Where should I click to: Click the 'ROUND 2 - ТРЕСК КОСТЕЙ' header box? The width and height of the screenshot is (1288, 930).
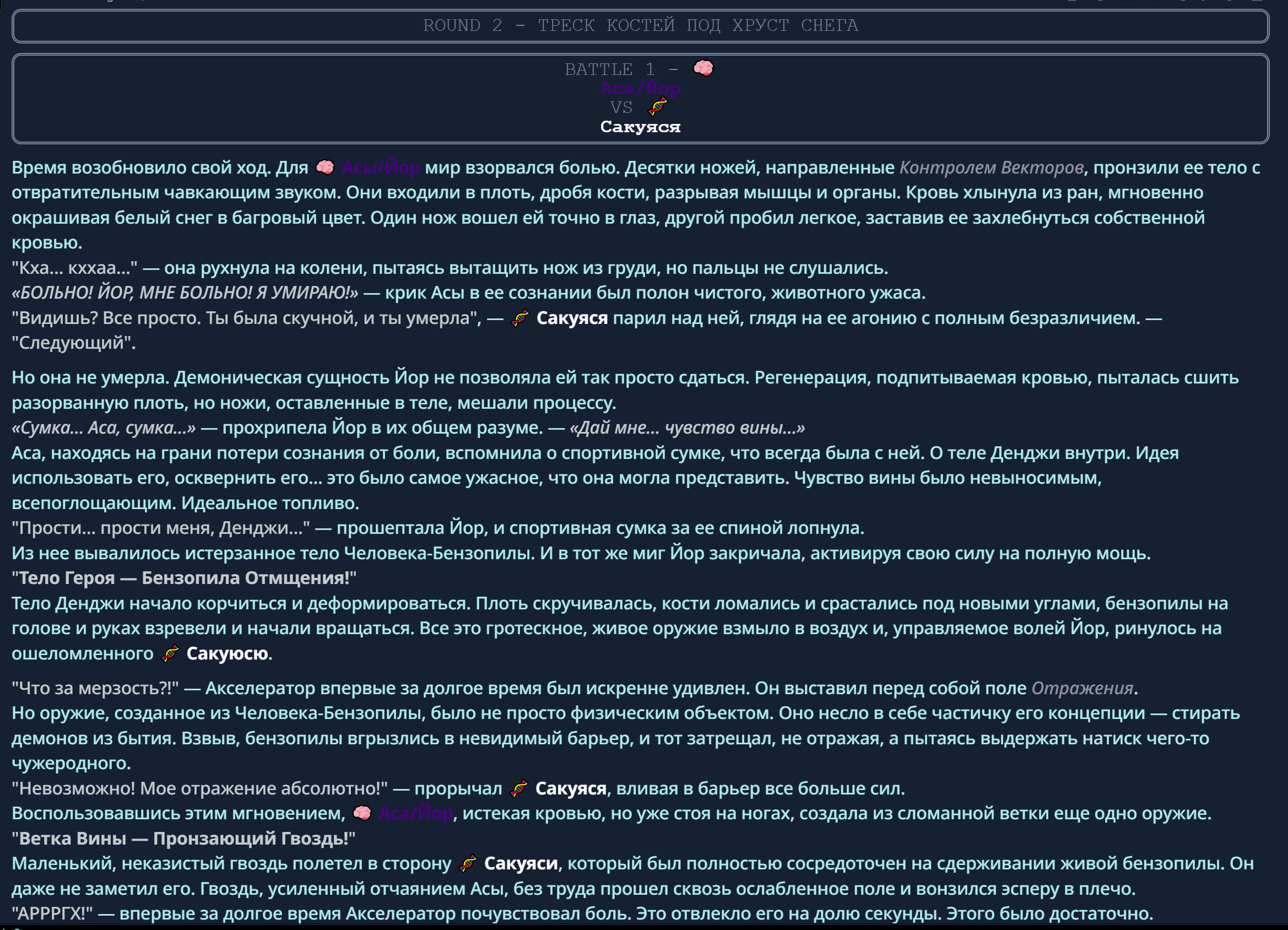(x=640, y=25)
